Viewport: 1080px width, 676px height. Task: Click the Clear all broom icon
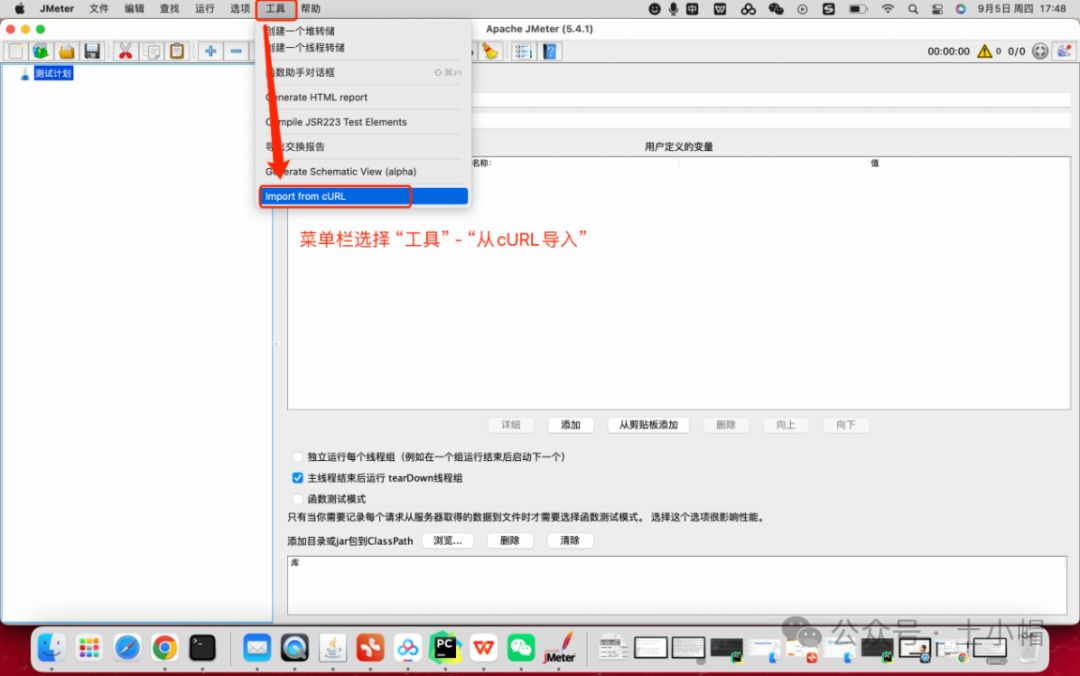pos(490,51)
